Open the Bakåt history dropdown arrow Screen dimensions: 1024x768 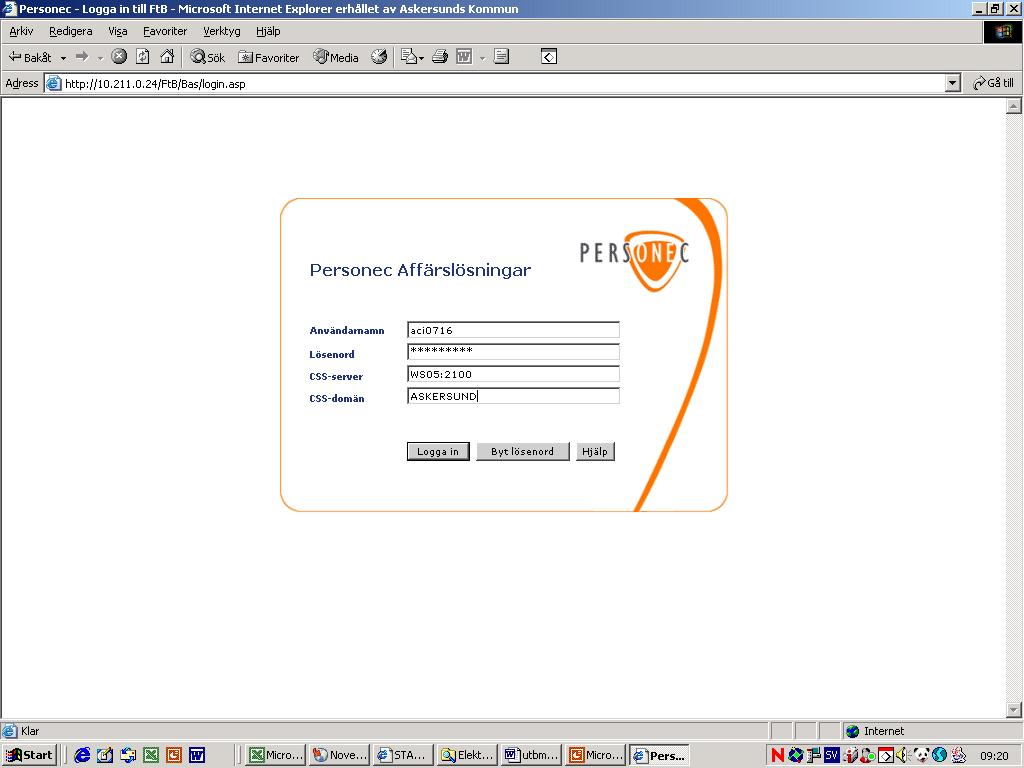63,58
